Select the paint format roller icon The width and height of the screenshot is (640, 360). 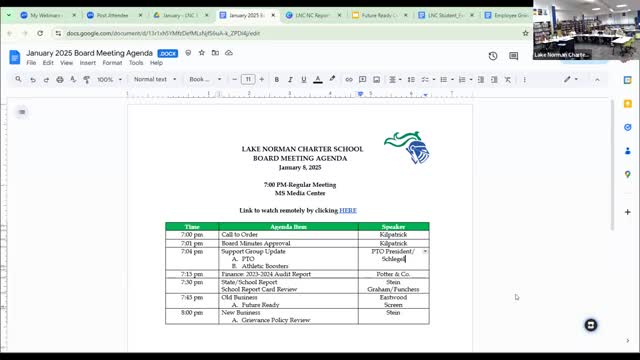click(87, 80)
